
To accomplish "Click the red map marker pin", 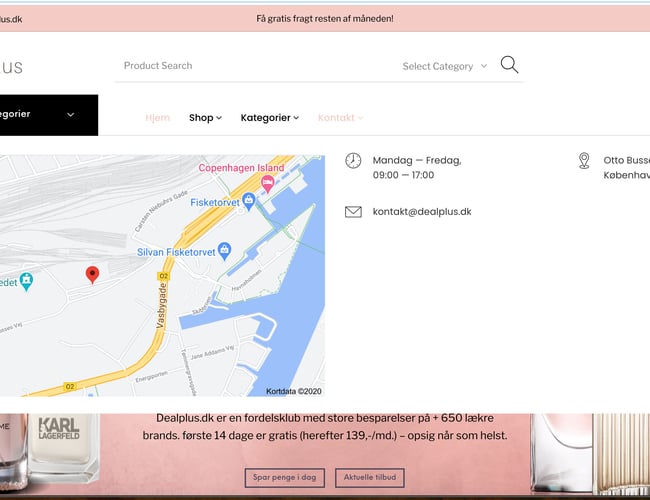I will 92,275.
